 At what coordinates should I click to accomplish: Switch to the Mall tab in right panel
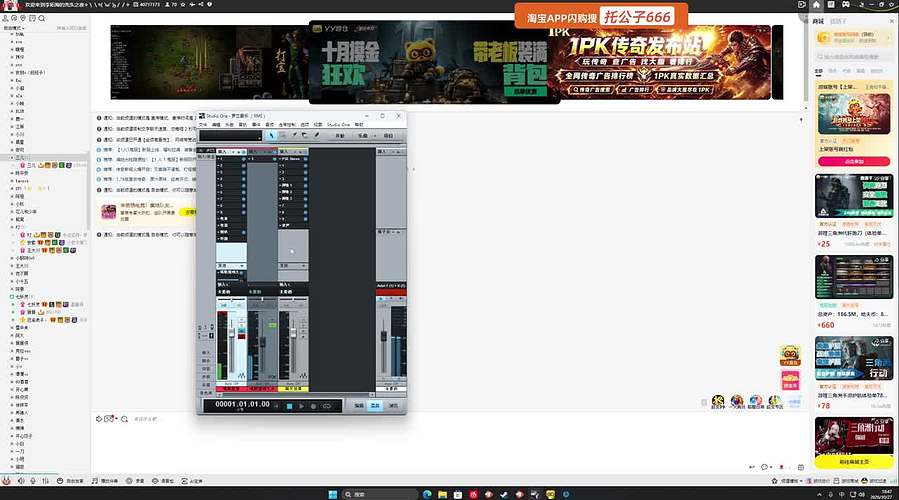tap(818, 21)
